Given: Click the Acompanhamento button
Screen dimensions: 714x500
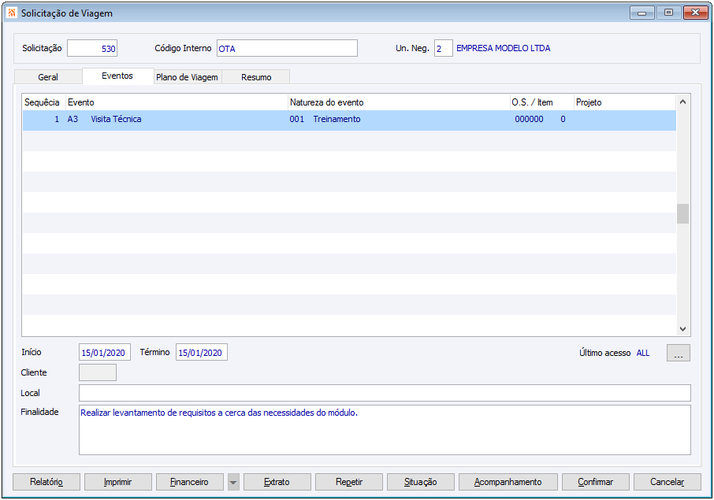Looking at the screenshot, I should 508,482.
